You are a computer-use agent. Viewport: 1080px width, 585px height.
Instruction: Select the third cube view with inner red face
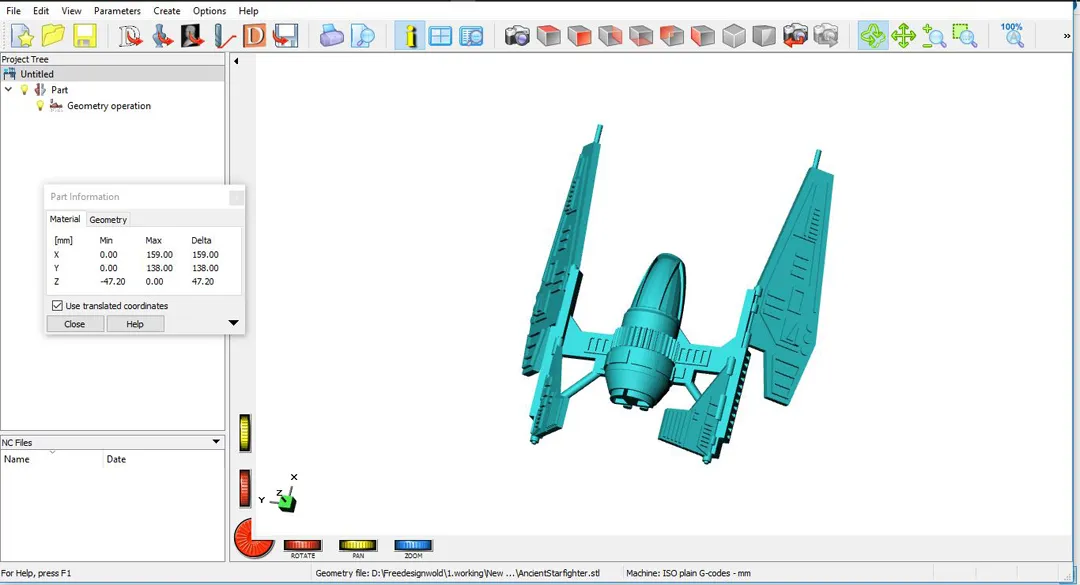tap(610, 36)
